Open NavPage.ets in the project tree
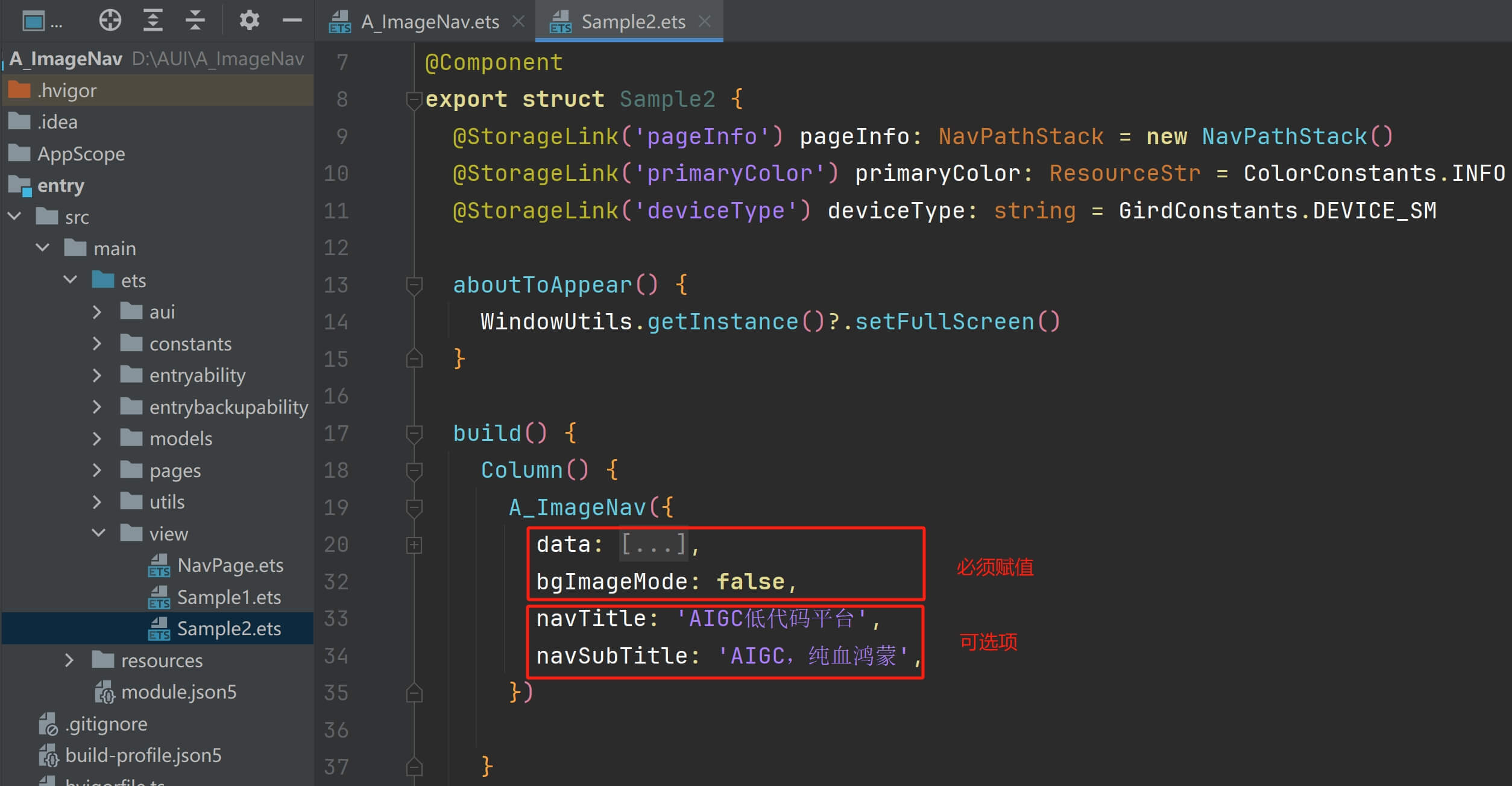 230,565
